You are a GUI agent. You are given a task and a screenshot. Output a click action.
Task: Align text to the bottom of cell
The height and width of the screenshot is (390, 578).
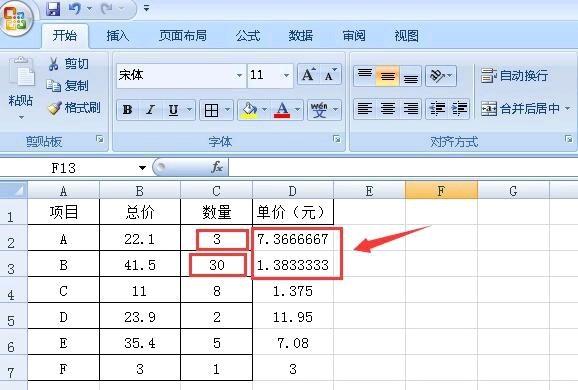point(410,76)
